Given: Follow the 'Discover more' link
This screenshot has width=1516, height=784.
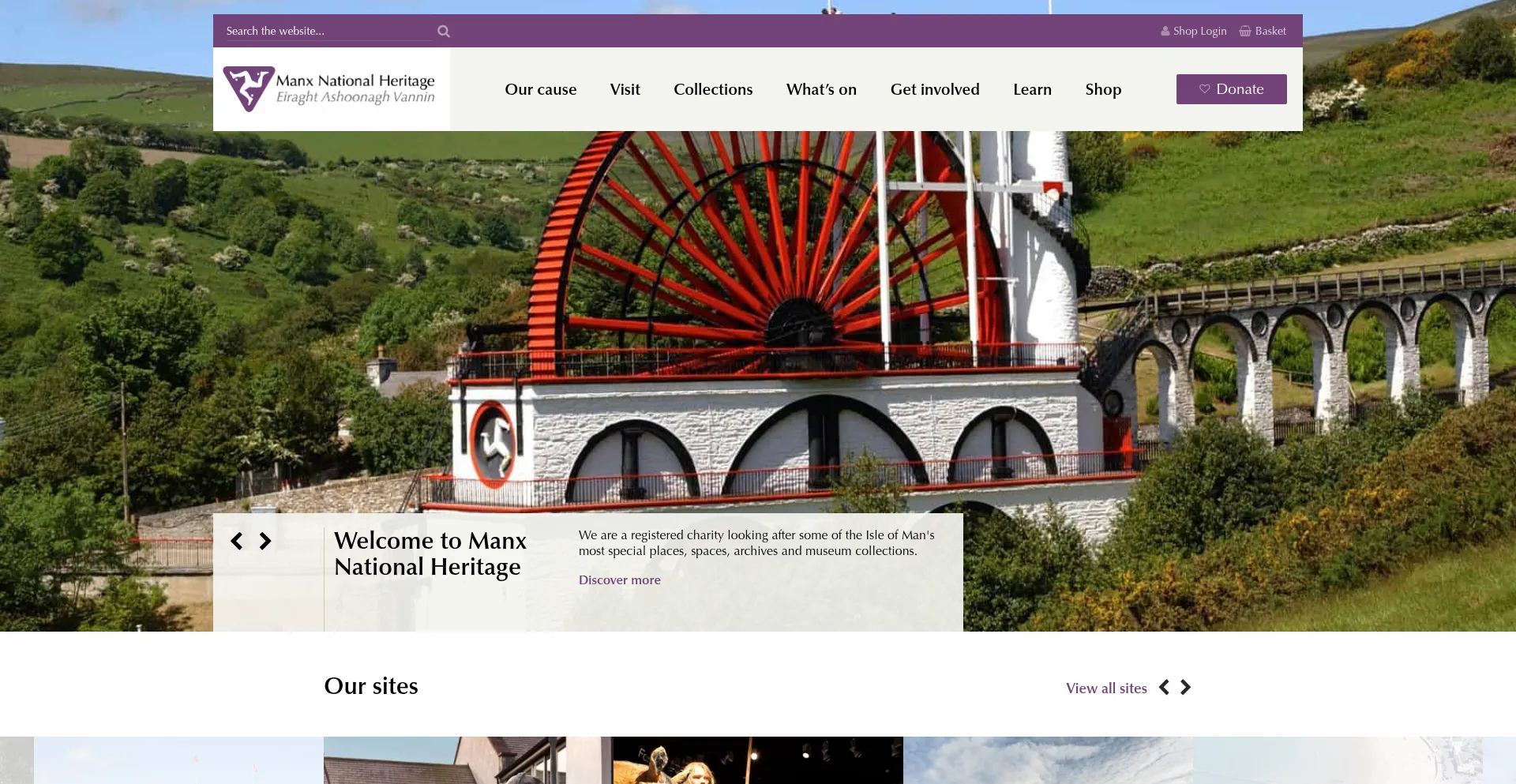Looking at the screenshot, I should coord(620,580).
